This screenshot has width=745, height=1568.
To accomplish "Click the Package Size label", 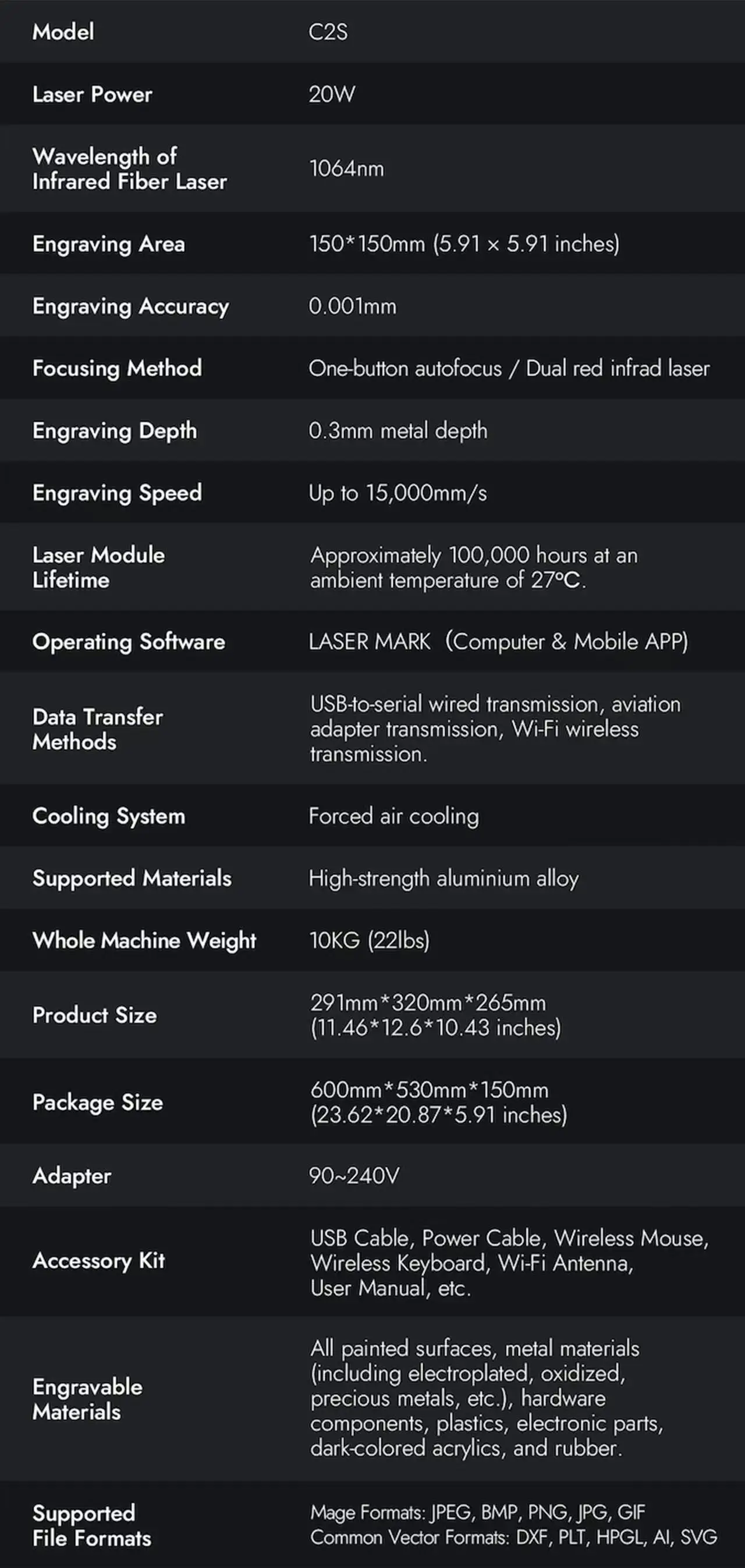I will [x=97, y=1102].
